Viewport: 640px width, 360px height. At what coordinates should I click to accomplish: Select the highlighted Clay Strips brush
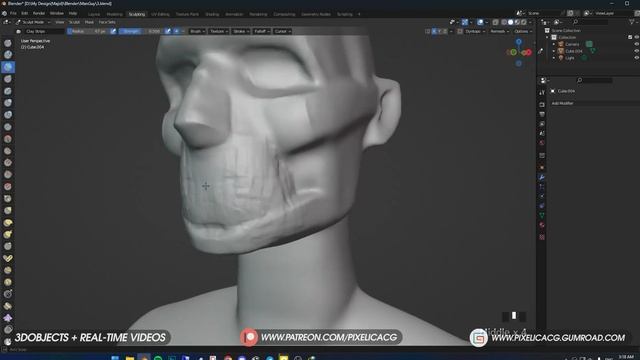8,67
